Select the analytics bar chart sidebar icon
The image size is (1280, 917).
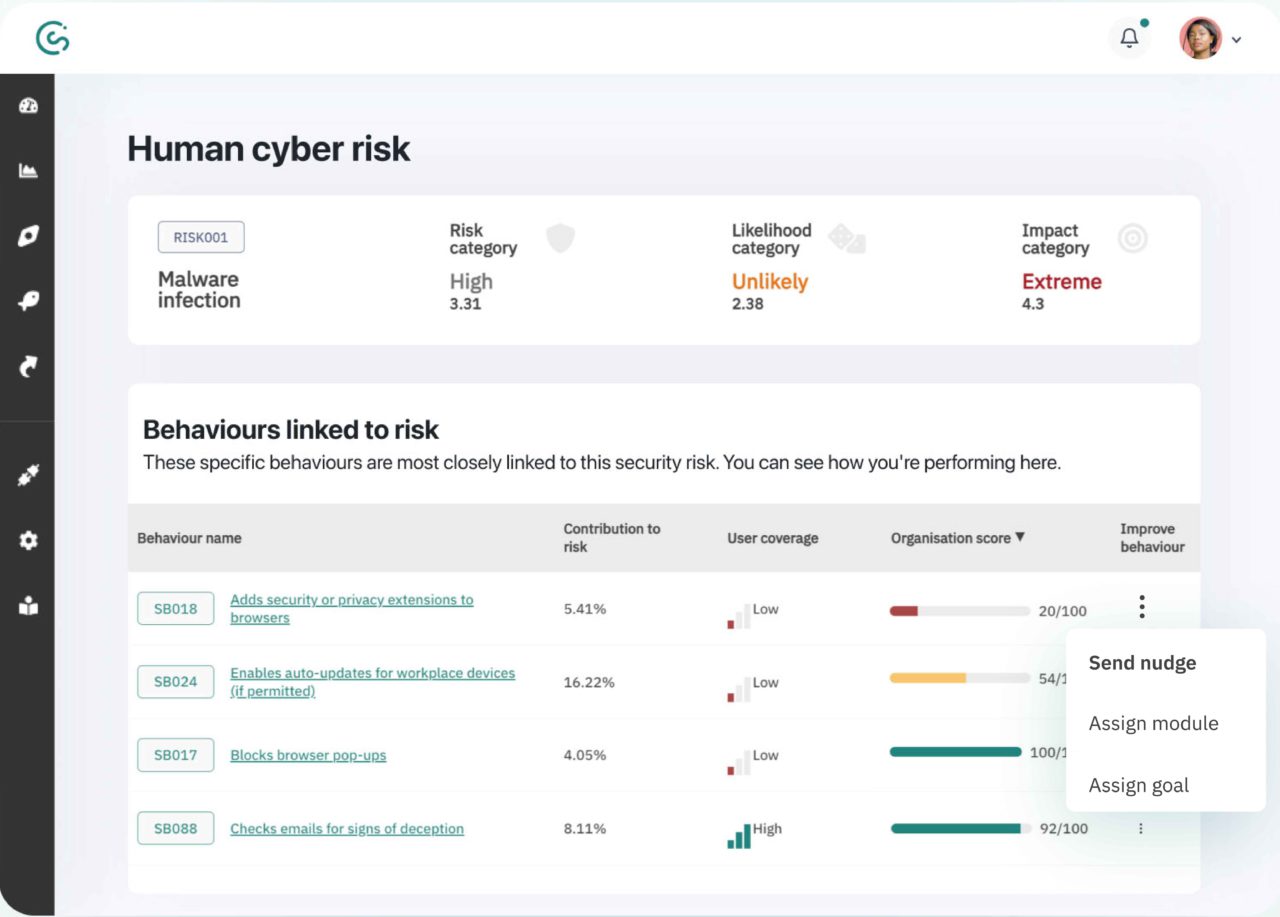click(x=27, y=170)
